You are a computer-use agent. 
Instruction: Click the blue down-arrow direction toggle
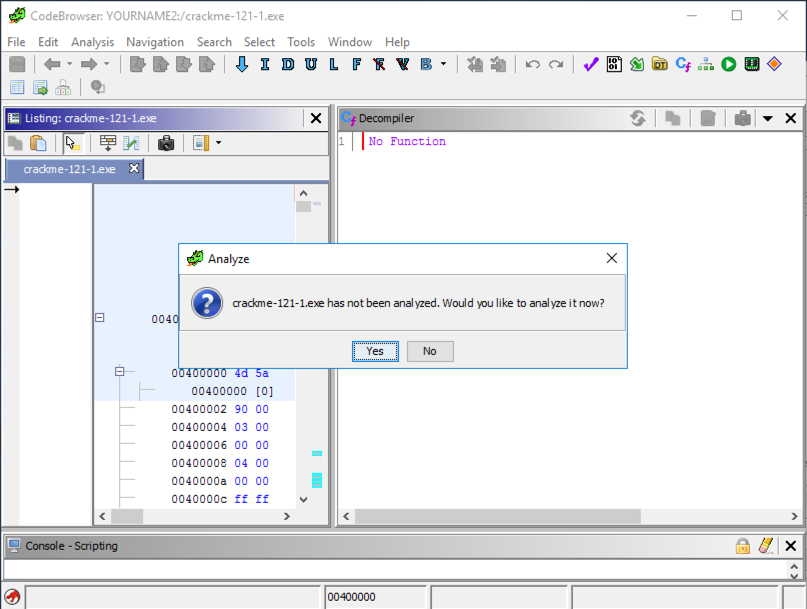click(241, 64)
